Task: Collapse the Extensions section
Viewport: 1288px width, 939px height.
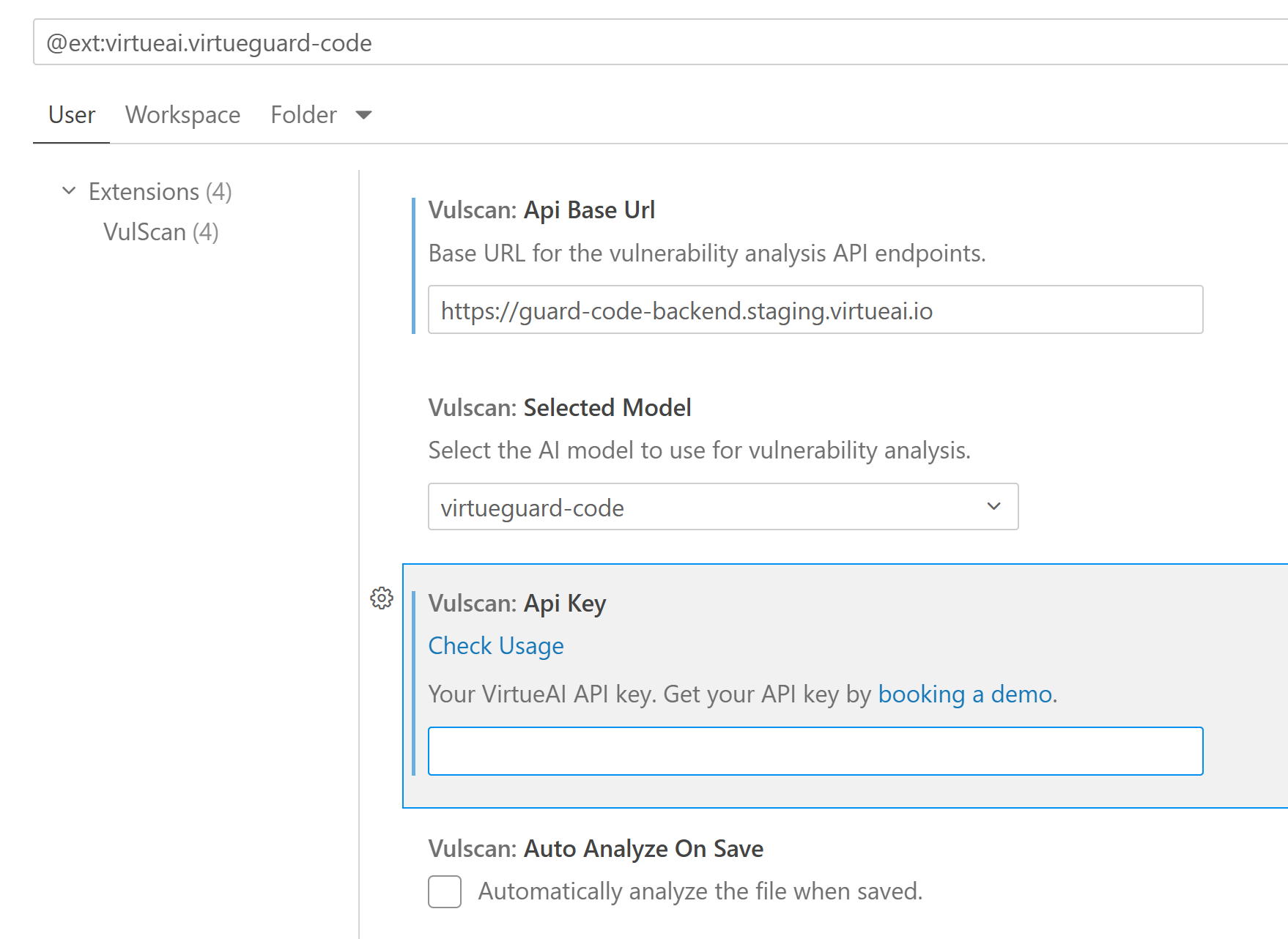Action: point(69,190)
